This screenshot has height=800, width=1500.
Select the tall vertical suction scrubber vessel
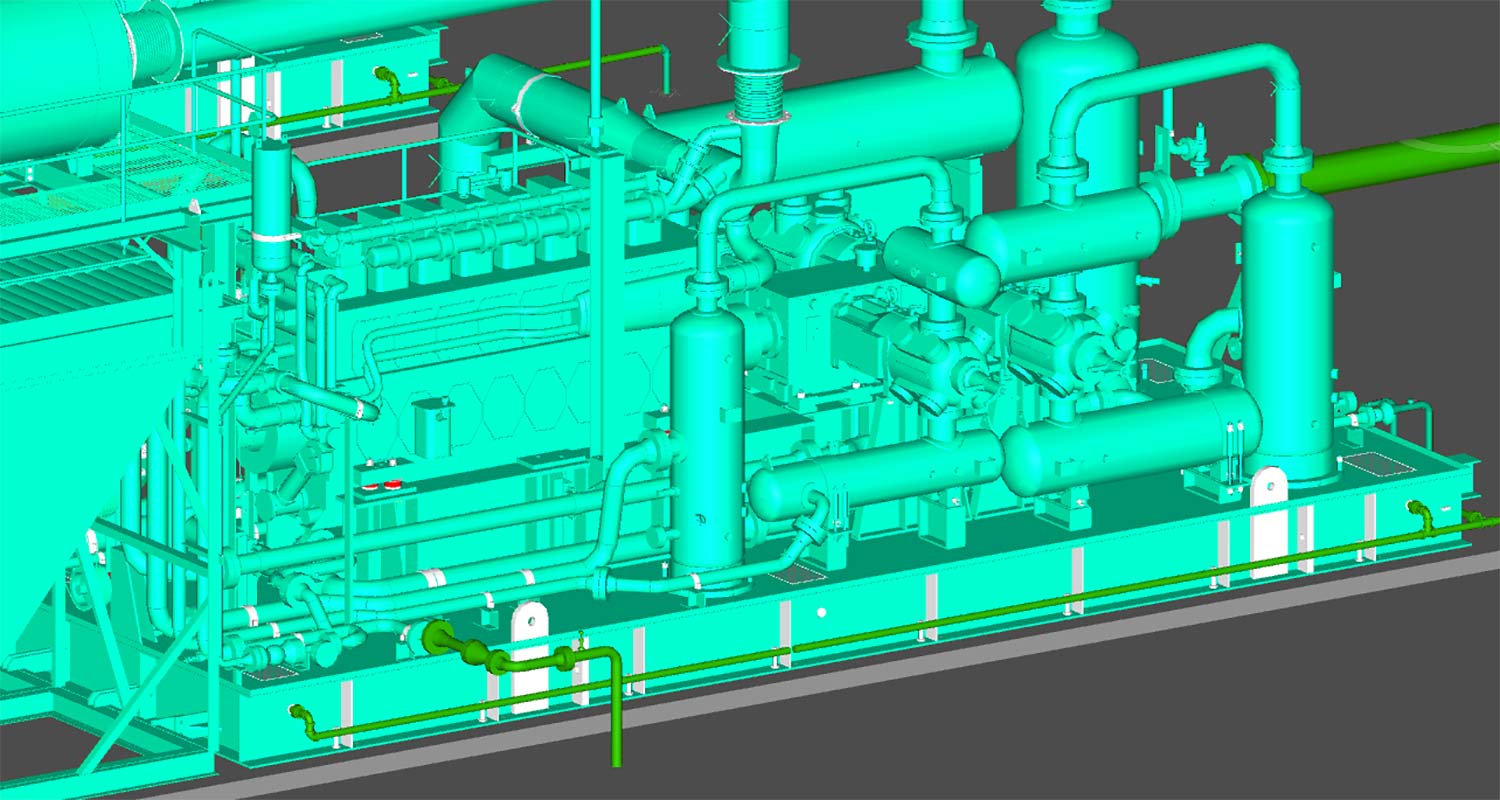click(712, 430)
